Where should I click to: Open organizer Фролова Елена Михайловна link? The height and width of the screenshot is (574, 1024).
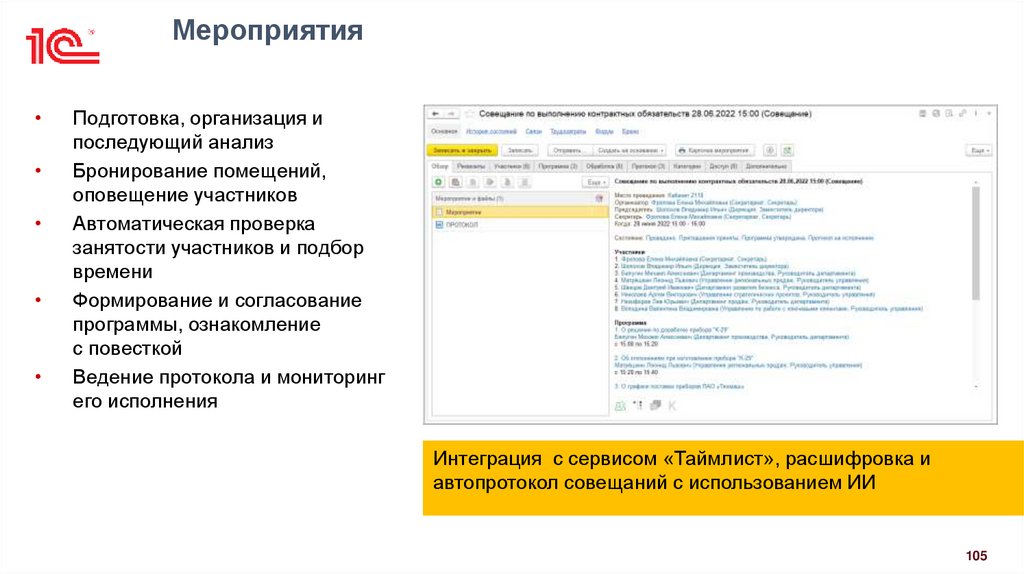724,202
